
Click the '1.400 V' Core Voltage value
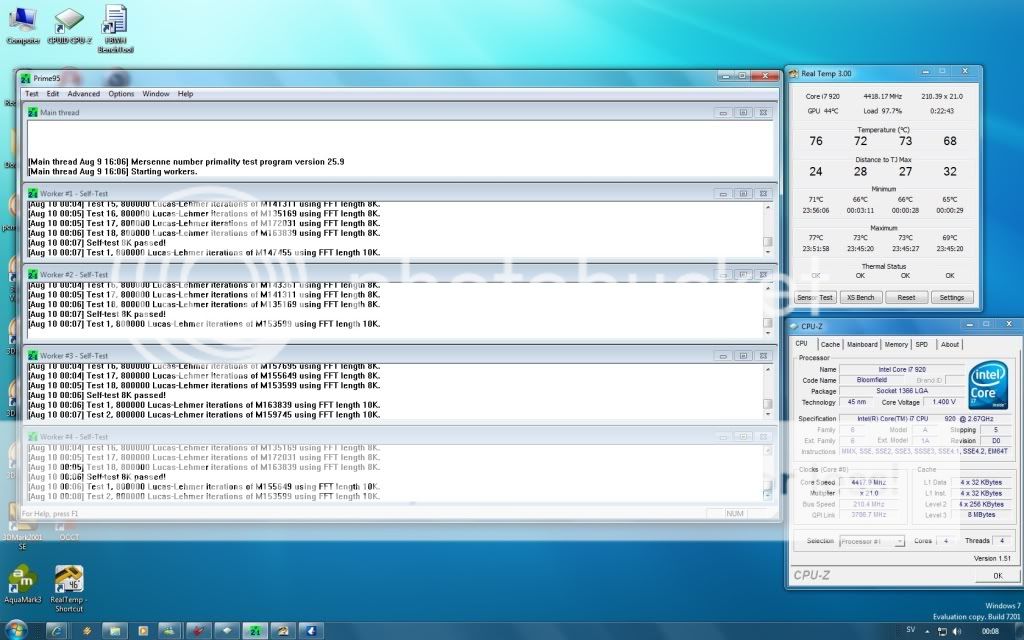[944, 402]
